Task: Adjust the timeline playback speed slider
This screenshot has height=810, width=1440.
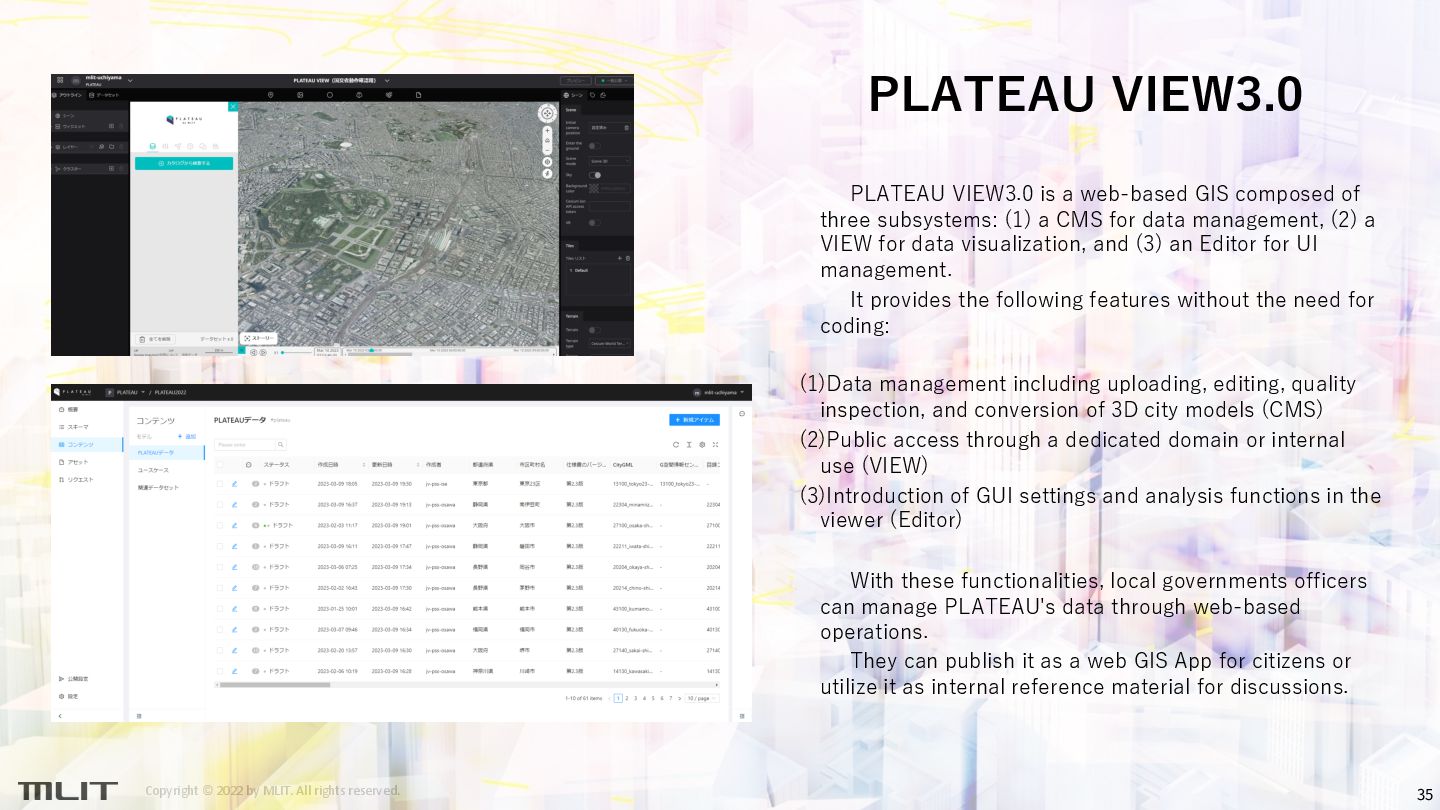Action: pos(297,352)
